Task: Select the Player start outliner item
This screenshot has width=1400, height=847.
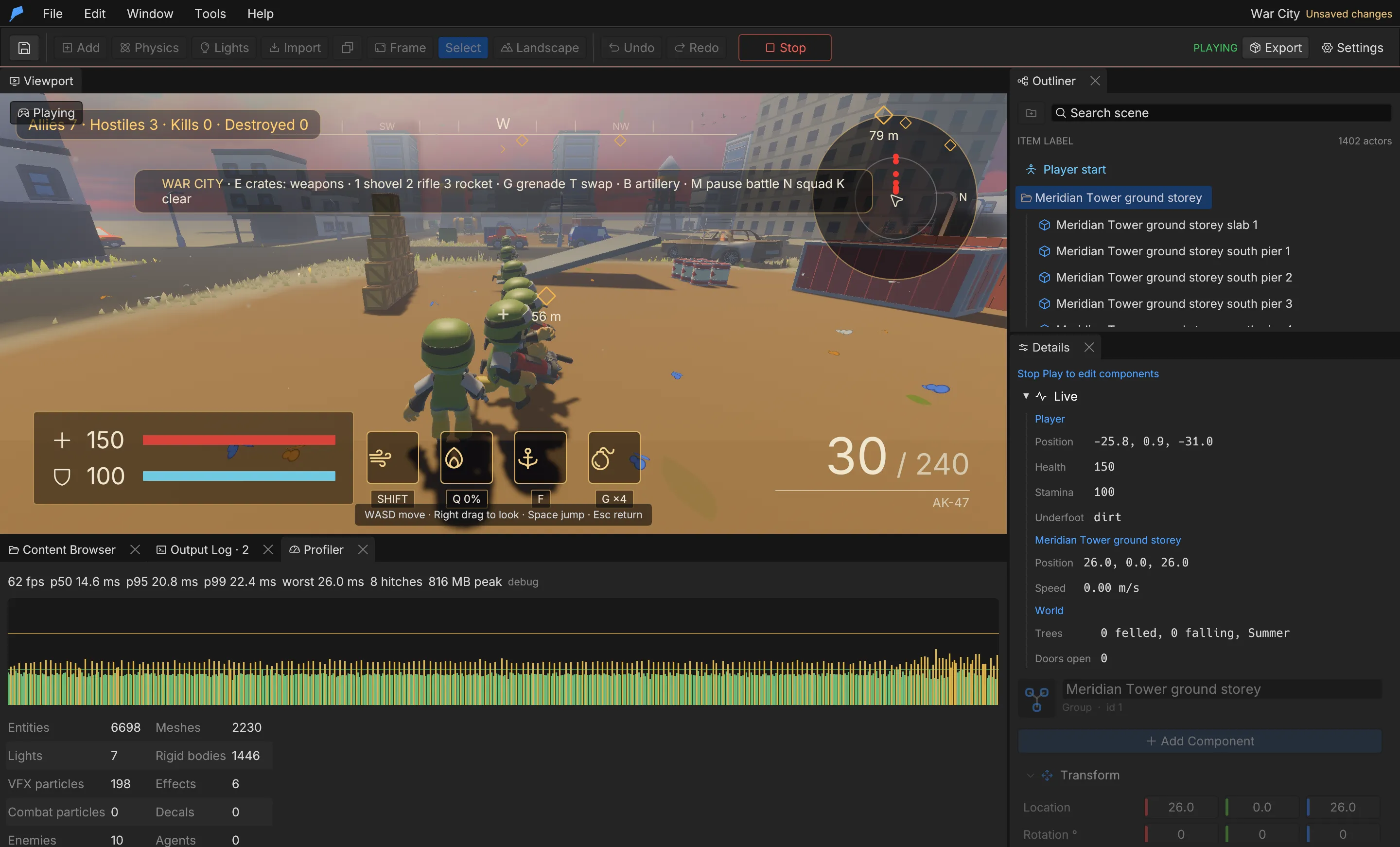Action: click(x=1074, y=169)
